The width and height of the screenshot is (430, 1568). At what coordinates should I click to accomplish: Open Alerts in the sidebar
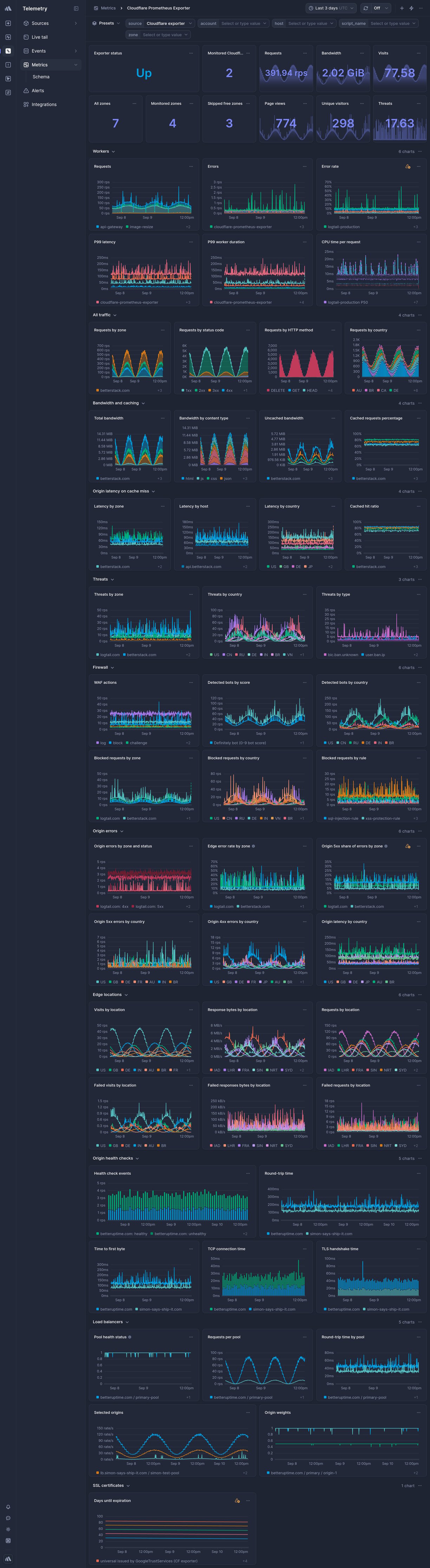[51, 91]
